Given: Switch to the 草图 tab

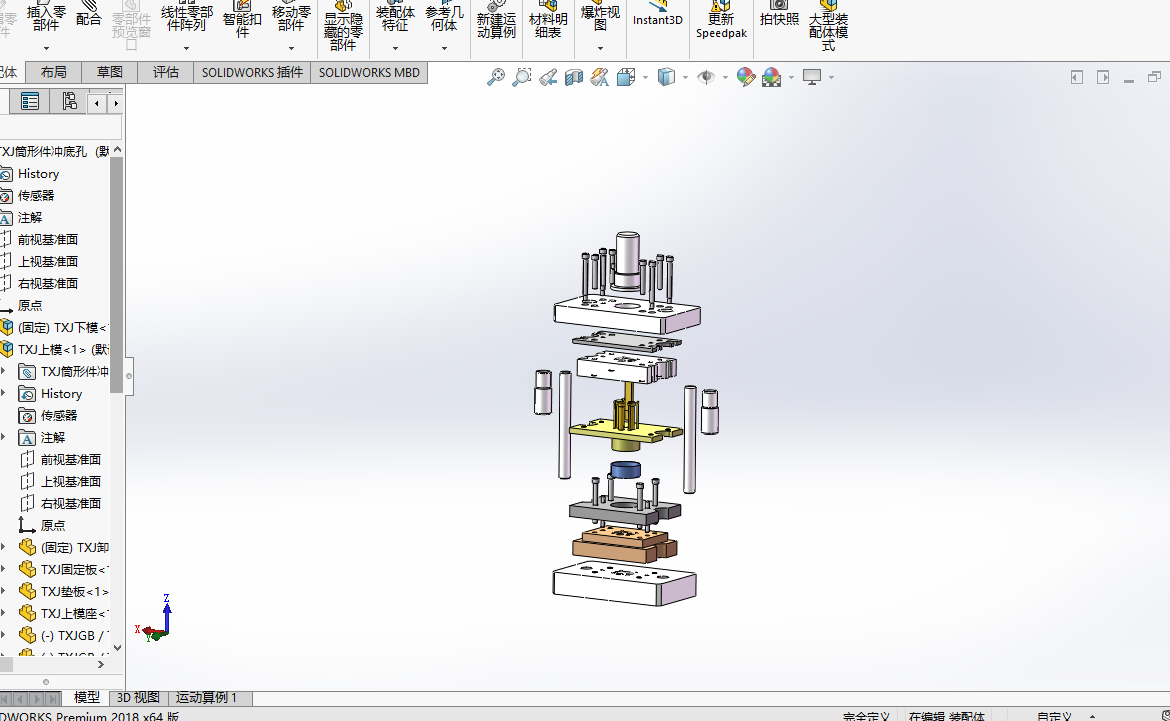Looking at the screenshot, I should tap(109, 72).
